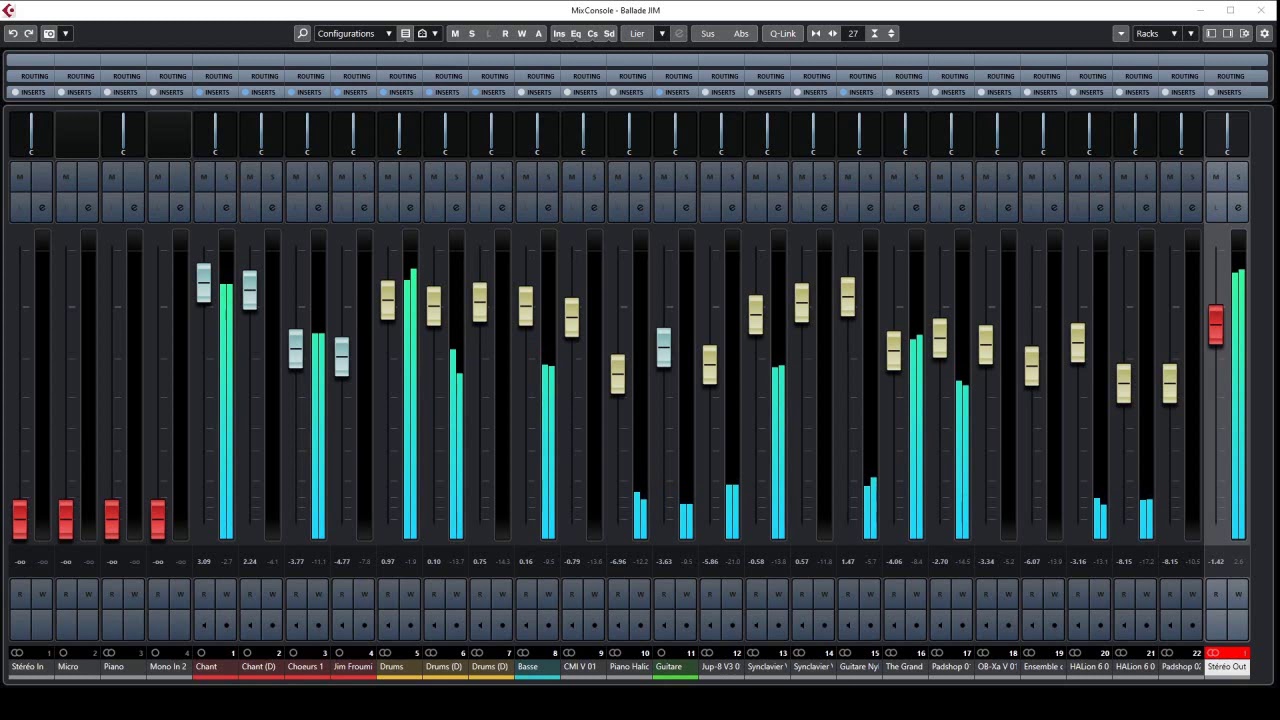The width and height of the screenshot is (1280, 720).
Task: Click the reduce channel width icon
Action: (x=816, y=33)
